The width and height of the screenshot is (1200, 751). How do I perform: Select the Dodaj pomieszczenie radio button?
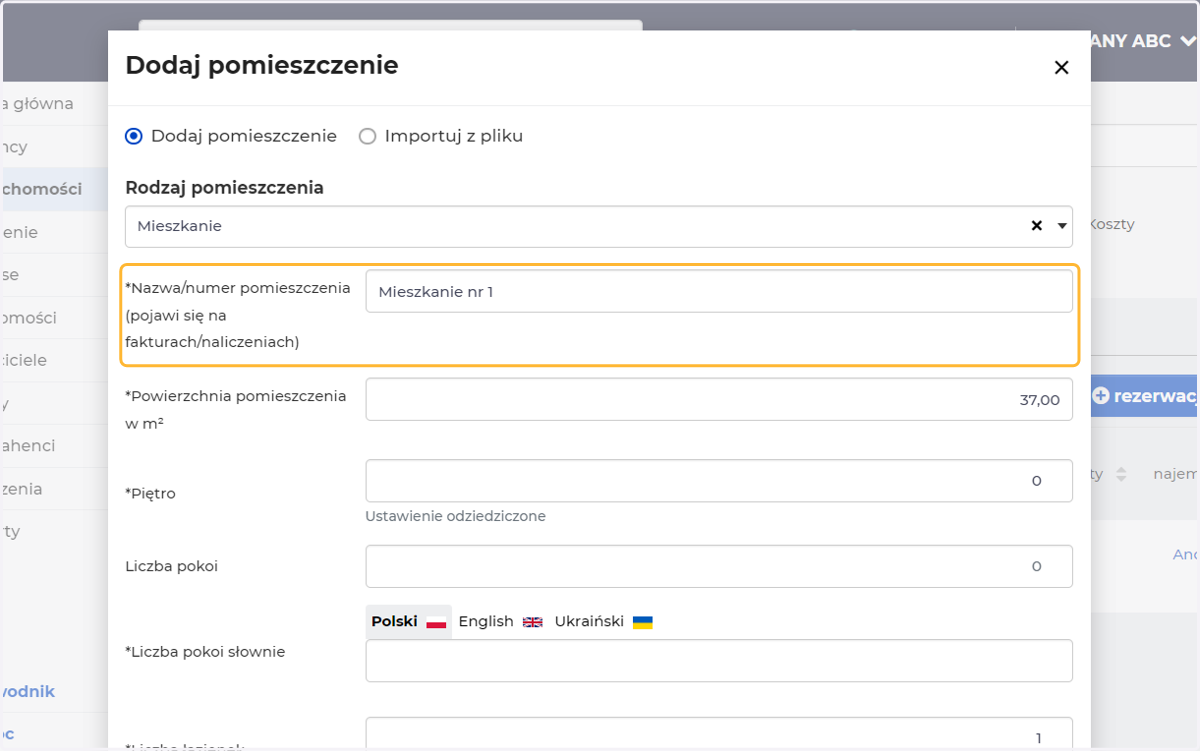[134, 136]
